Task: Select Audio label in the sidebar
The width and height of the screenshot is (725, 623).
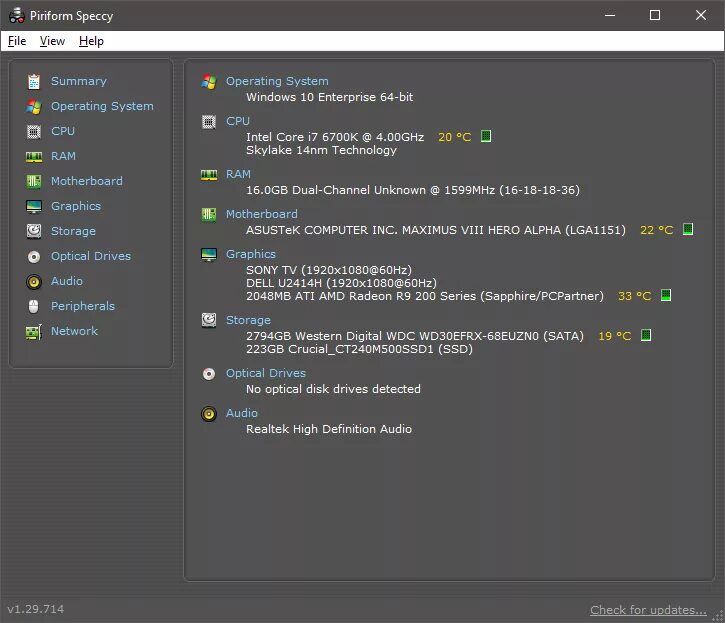Action: (x=67, y=281)
